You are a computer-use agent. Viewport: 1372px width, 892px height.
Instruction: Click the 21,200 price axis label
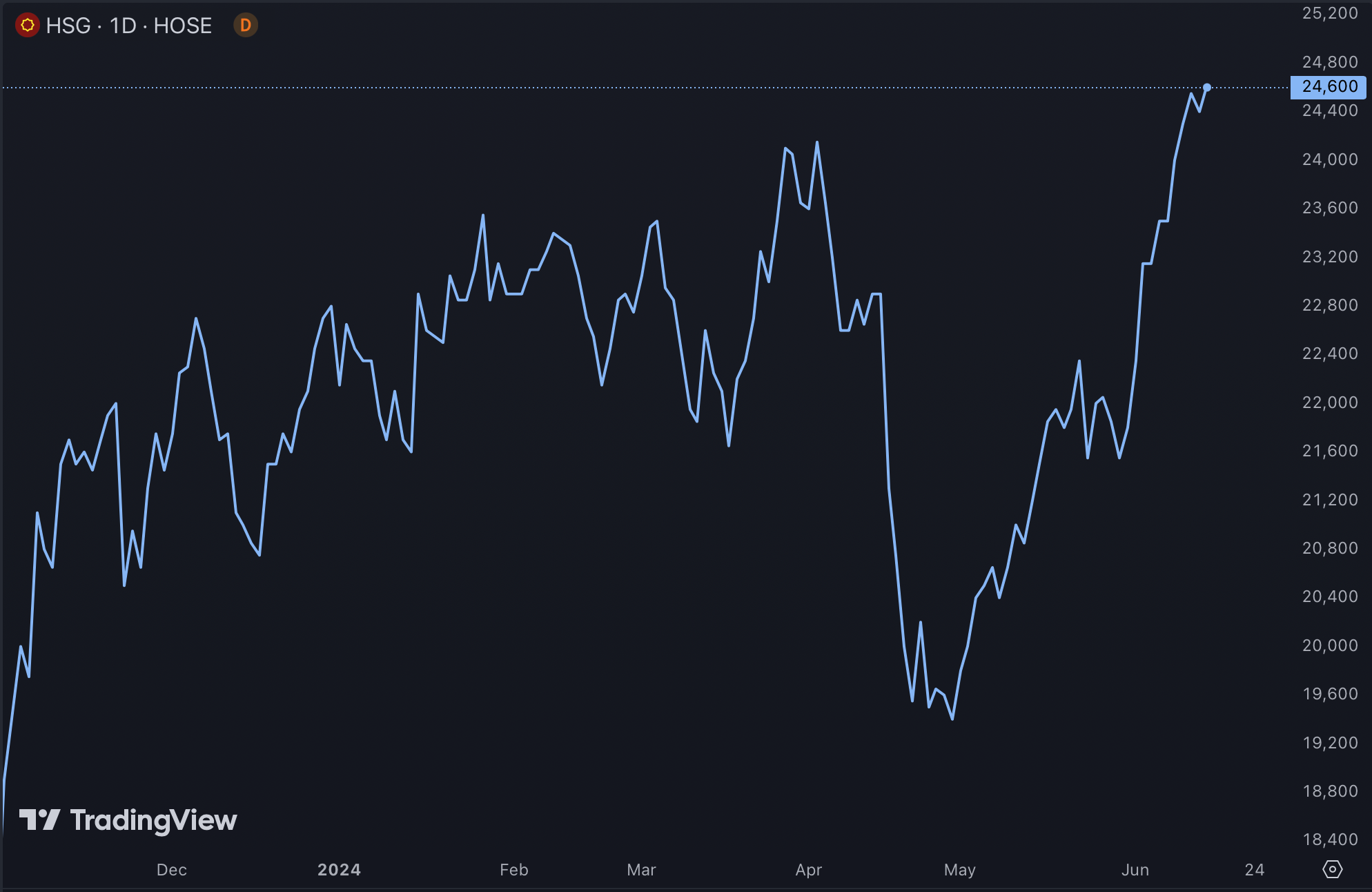(1329, 500)
